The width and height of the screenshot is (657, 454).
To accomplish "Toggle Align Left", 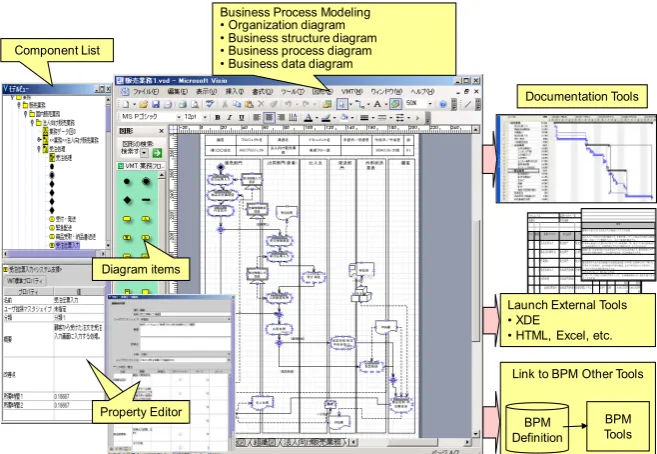I will tap(257, 118).
